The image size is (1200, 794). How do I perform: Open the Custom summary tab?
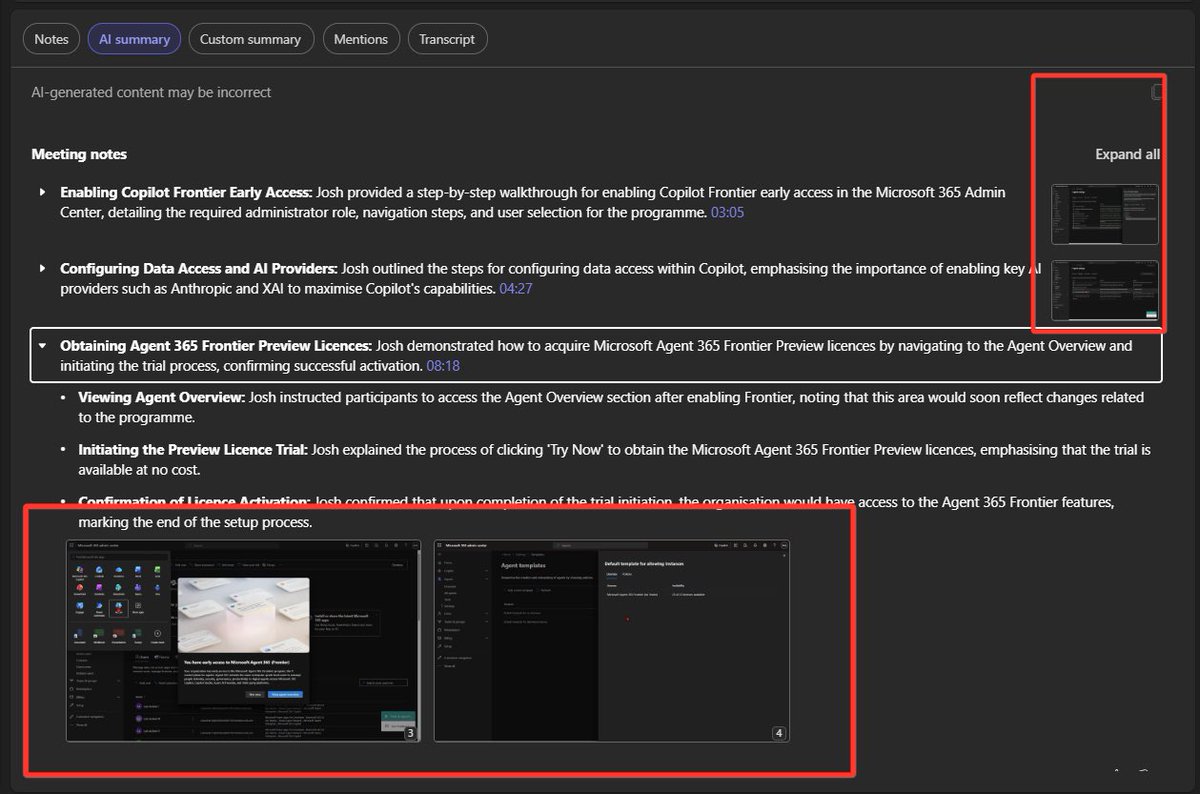(x=250, y=39)
